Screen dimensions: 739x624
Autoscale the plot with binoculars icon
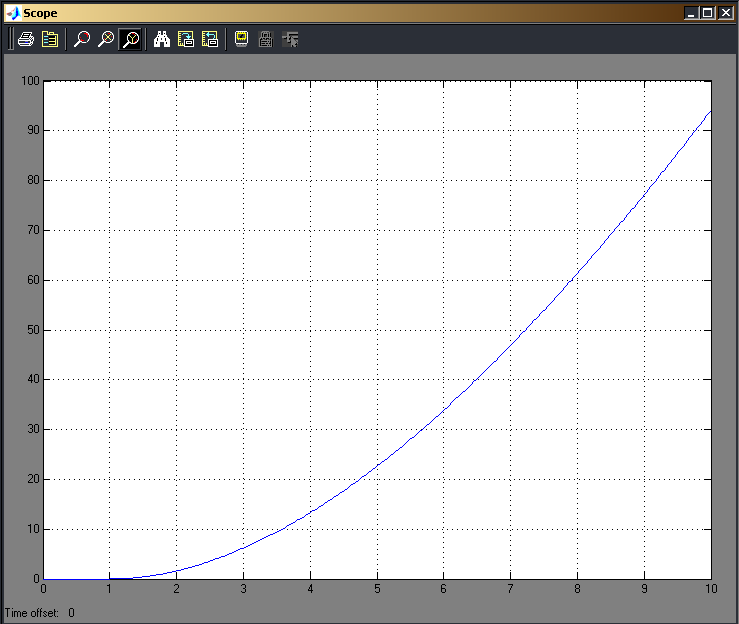162,39
